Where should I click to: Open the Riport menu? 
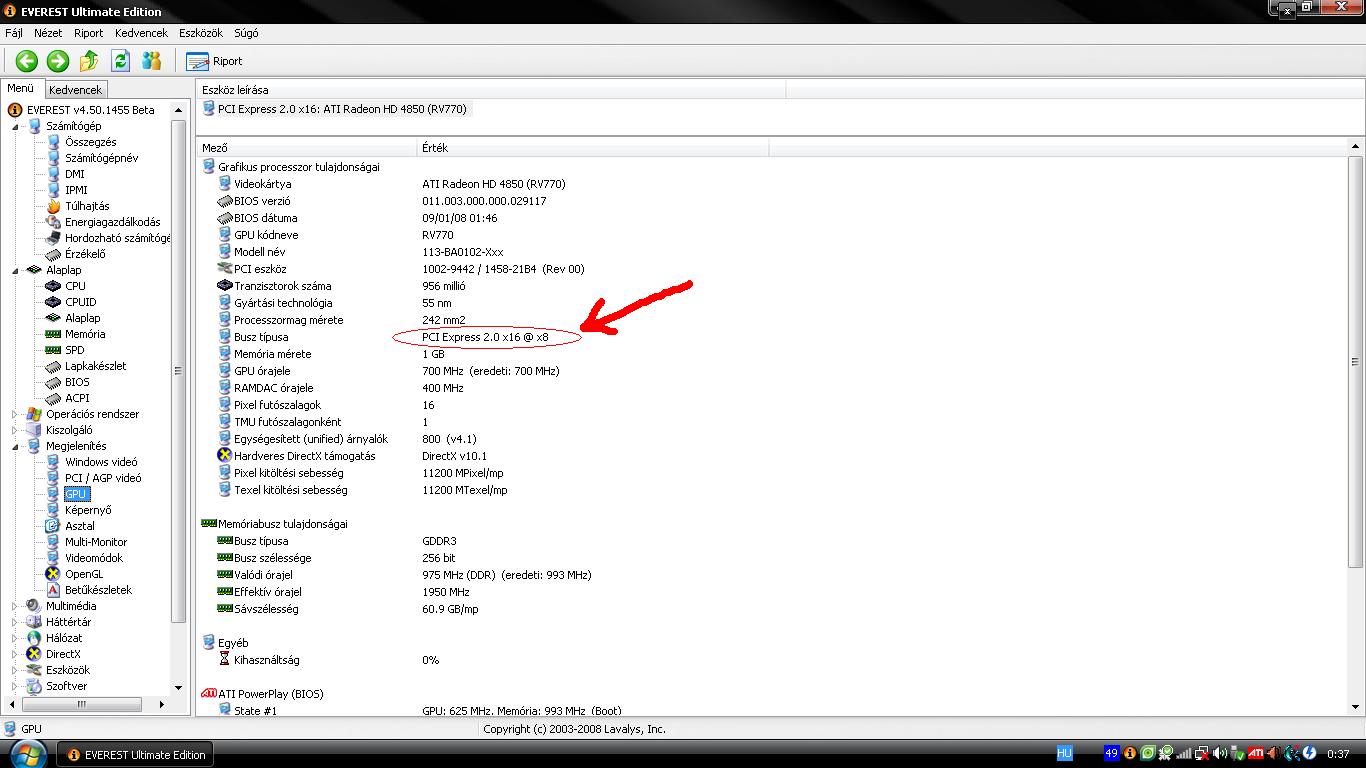89,33
